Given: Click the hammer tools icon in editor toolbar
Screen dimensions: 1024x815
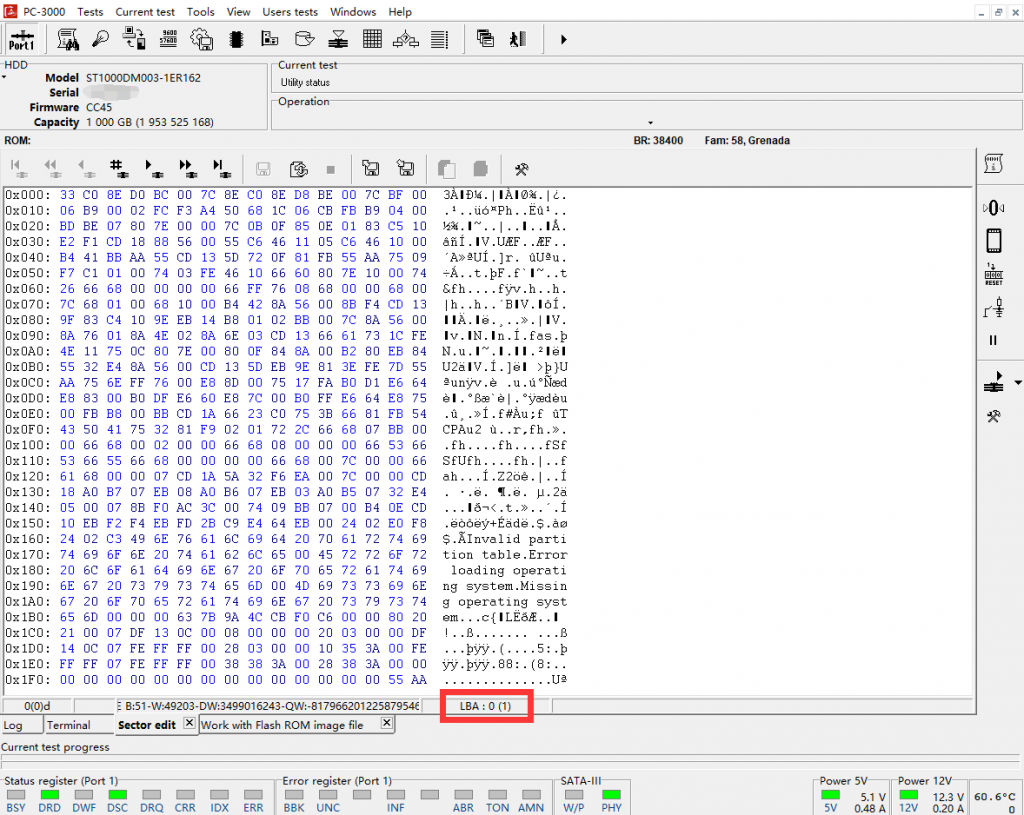Looking at the screenshot, I should (521, 168).
